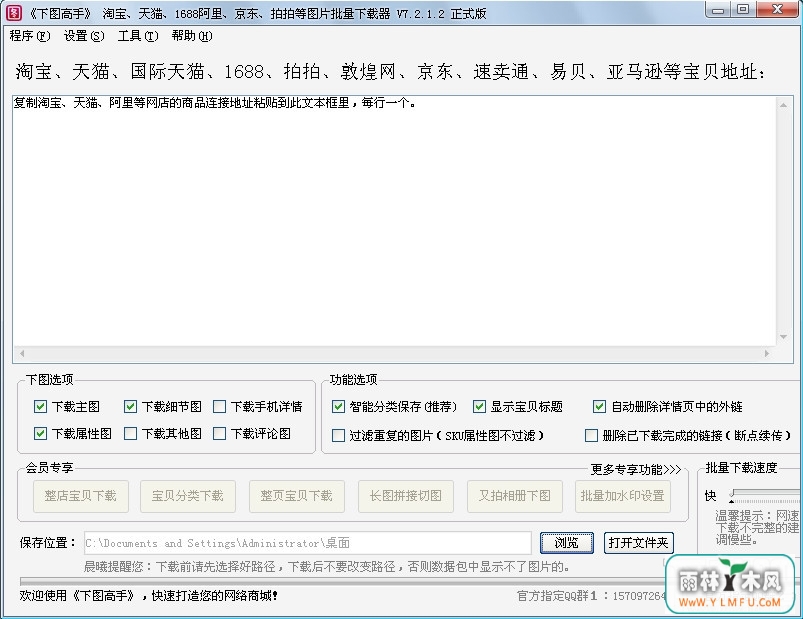Image resolution: width=803 pixels, height=619 pixels.
Task: Click the 宝贝分类下载 button
Action: click(x=188, y=496)
